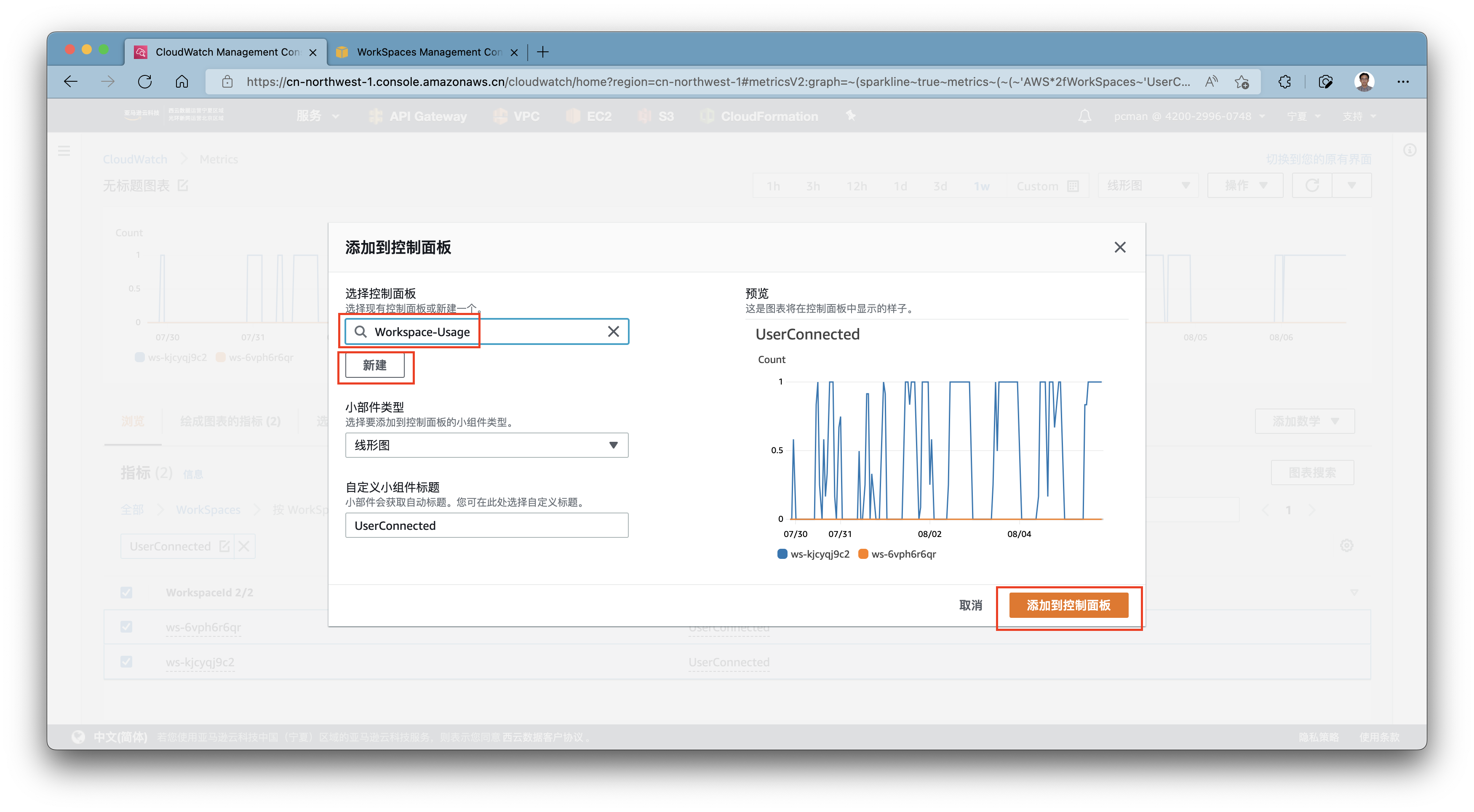Image resolution: width=1474 pixels, height=812 pixels.
Task: Click the CloudWatch breadcrumb link
Action: [135, 159]
